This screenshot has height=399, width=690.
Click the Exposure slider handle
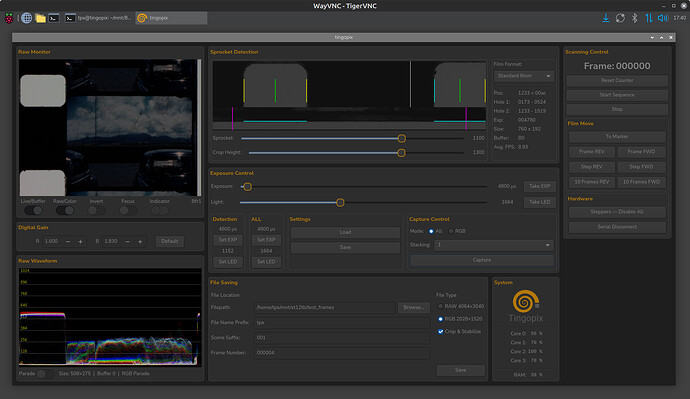pos(248,187)
